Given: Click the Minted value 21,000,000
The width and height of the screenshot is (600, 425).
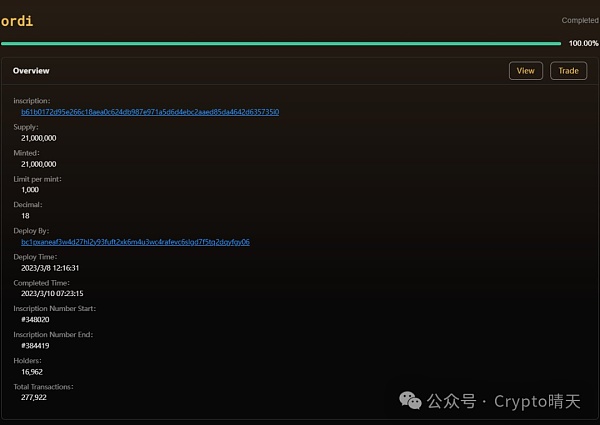Looking at the screenshot, I should (39, 164).
